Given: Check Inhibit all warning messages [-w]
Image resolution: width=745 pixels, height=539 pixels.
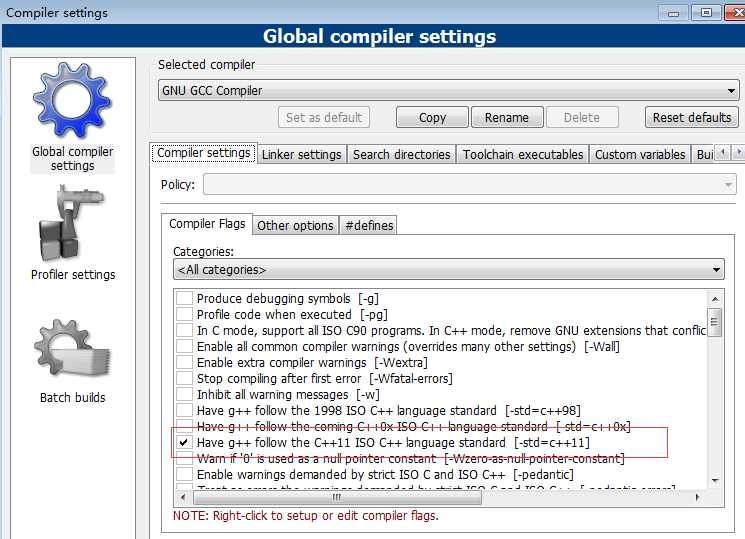Looking at the screenshot, I should coord(184,395).
